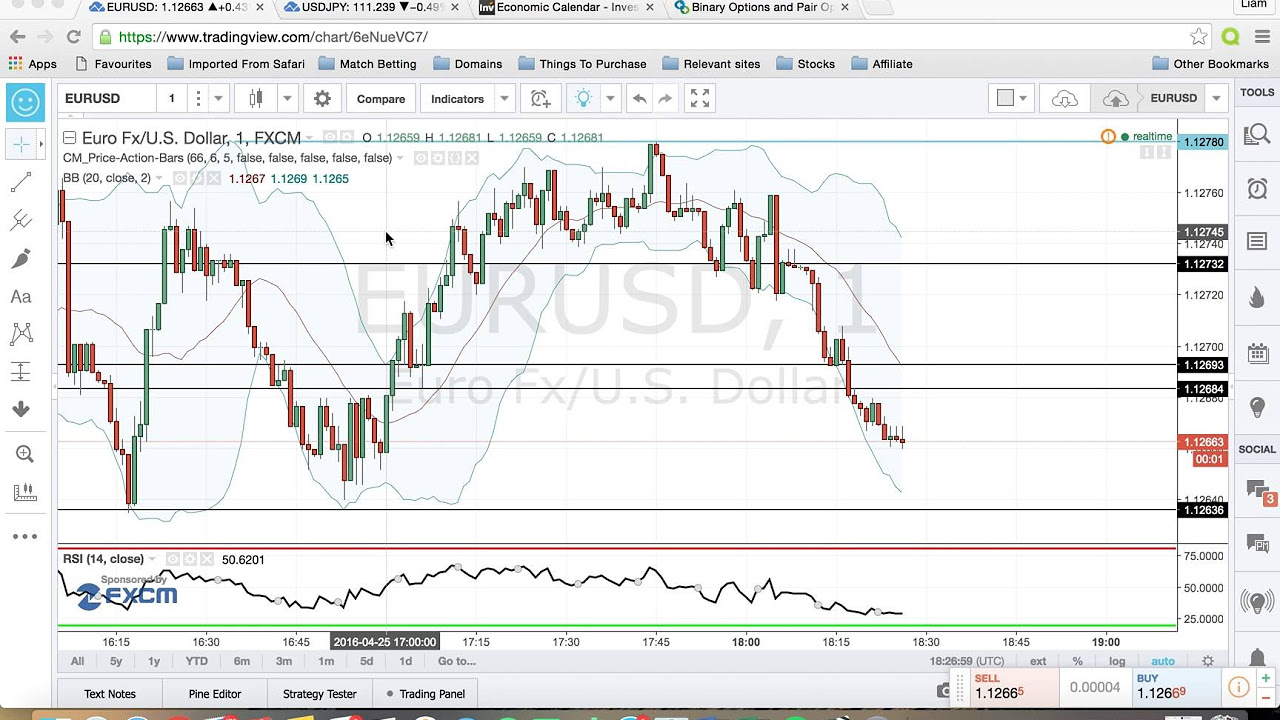The height and width of the screenshot is (720, 1280).
Task: Toggle visibility of CM_Price-Action-Bars indicator
Action: click(x=421, y=158)
